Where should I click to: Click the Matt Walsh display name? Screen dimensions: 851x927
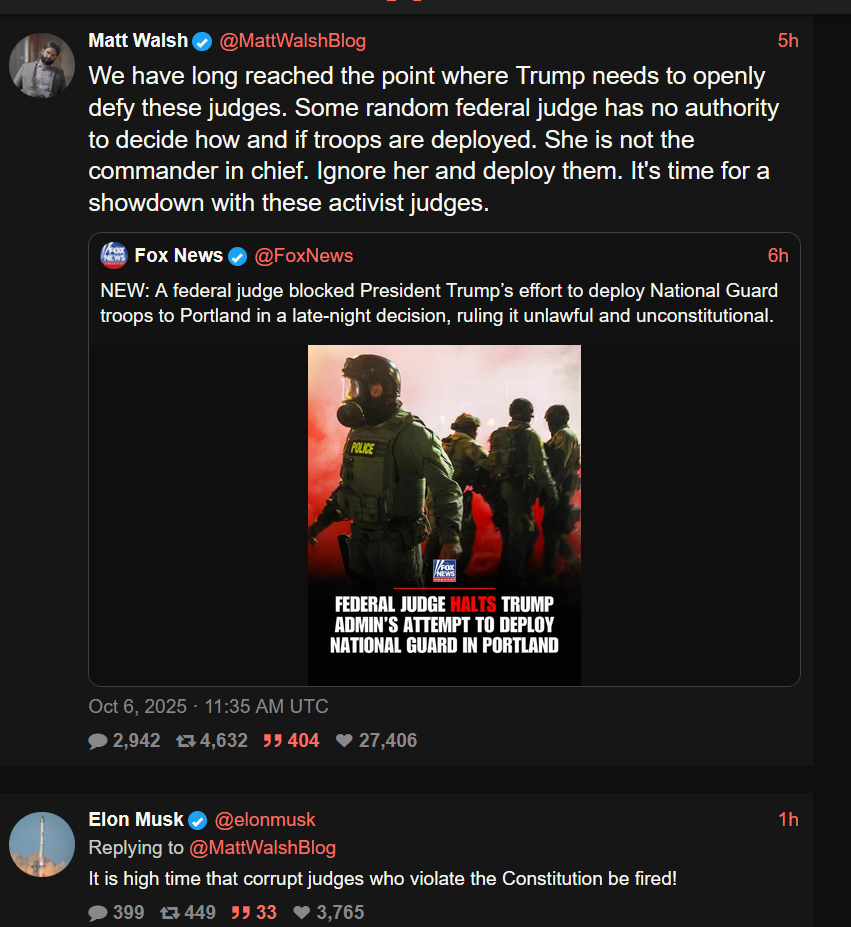click(x=138, y=41)
